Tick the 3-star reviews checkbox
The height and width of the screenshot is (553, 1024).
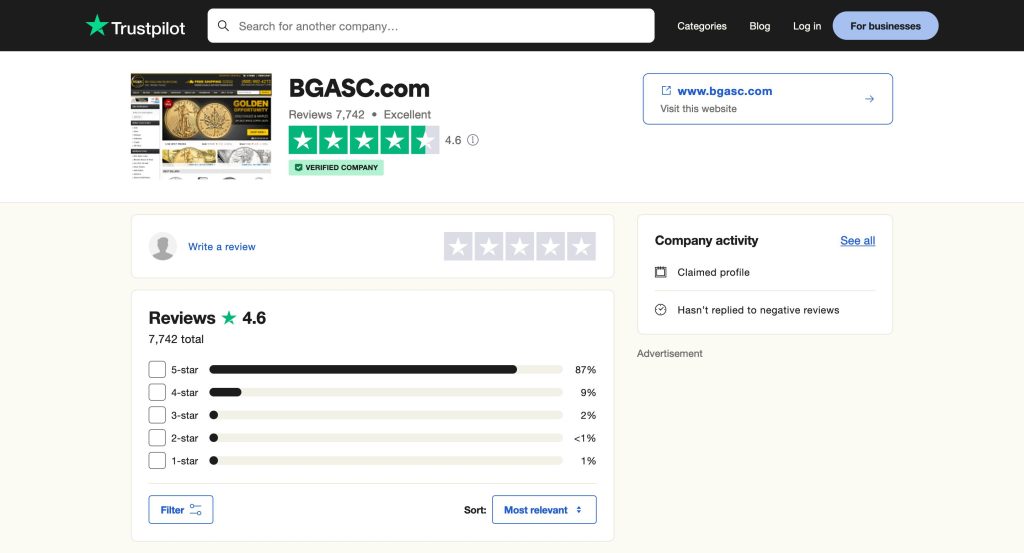coord(157,415)
